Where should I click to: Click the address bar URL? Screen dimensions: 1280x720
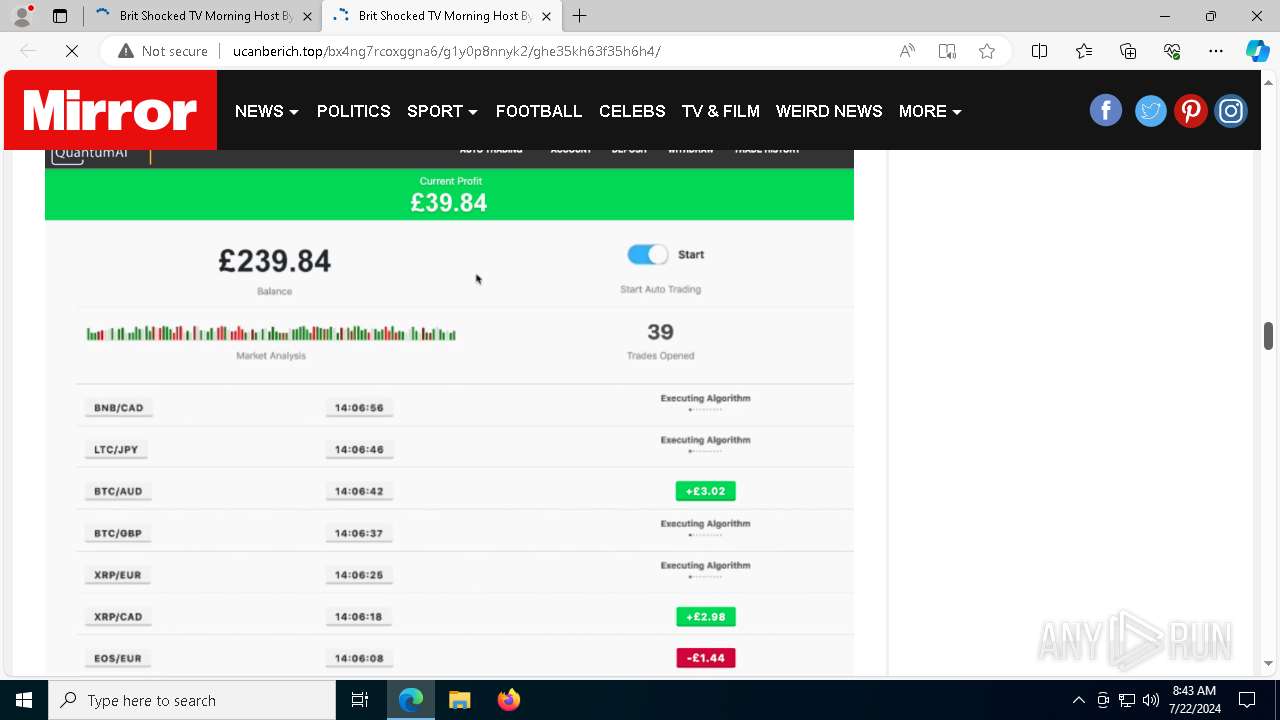pyautogui.click(x=447, y=51)
